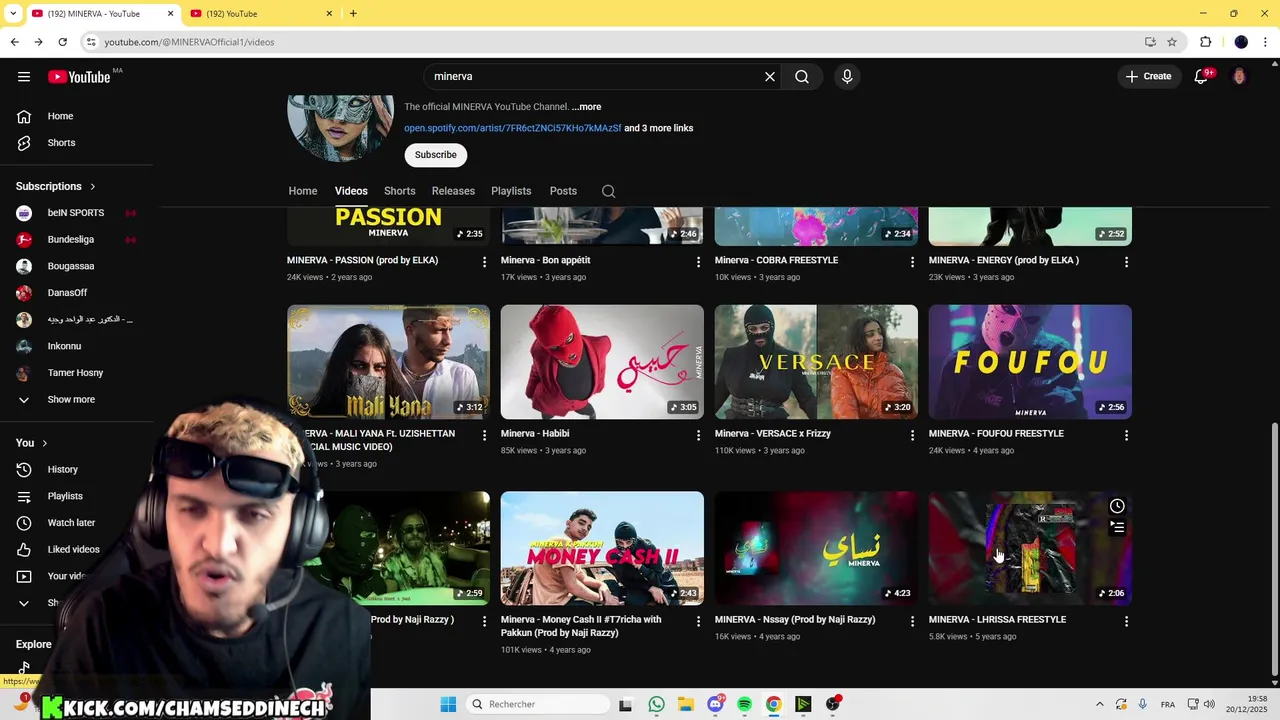This screenshot has width=1280, height=720.
Task: Expand channel description with ...more
Action: (x=587, y=107)
